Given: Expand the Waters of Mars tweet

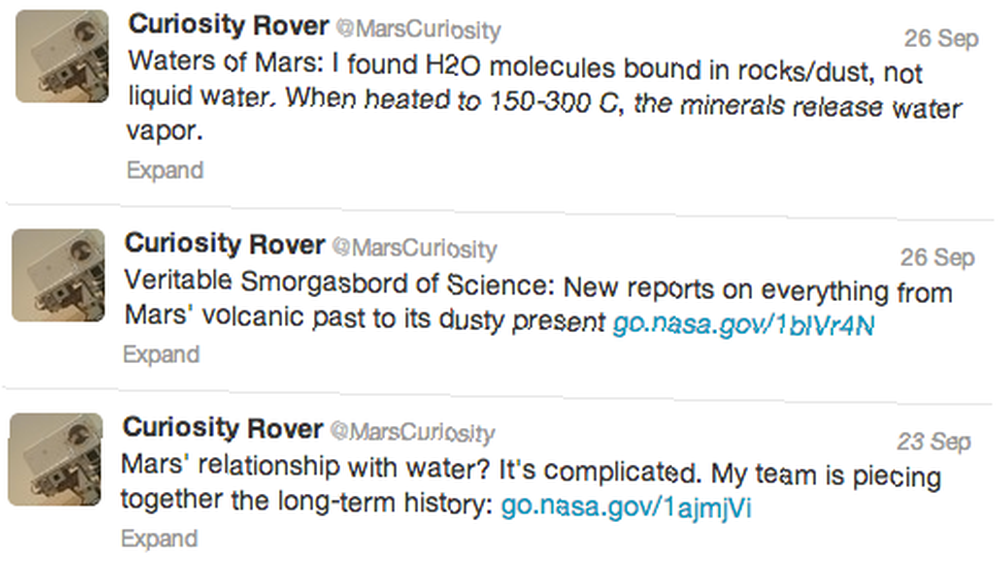Looking at the screenshot, I should click(x=165, y=170).
